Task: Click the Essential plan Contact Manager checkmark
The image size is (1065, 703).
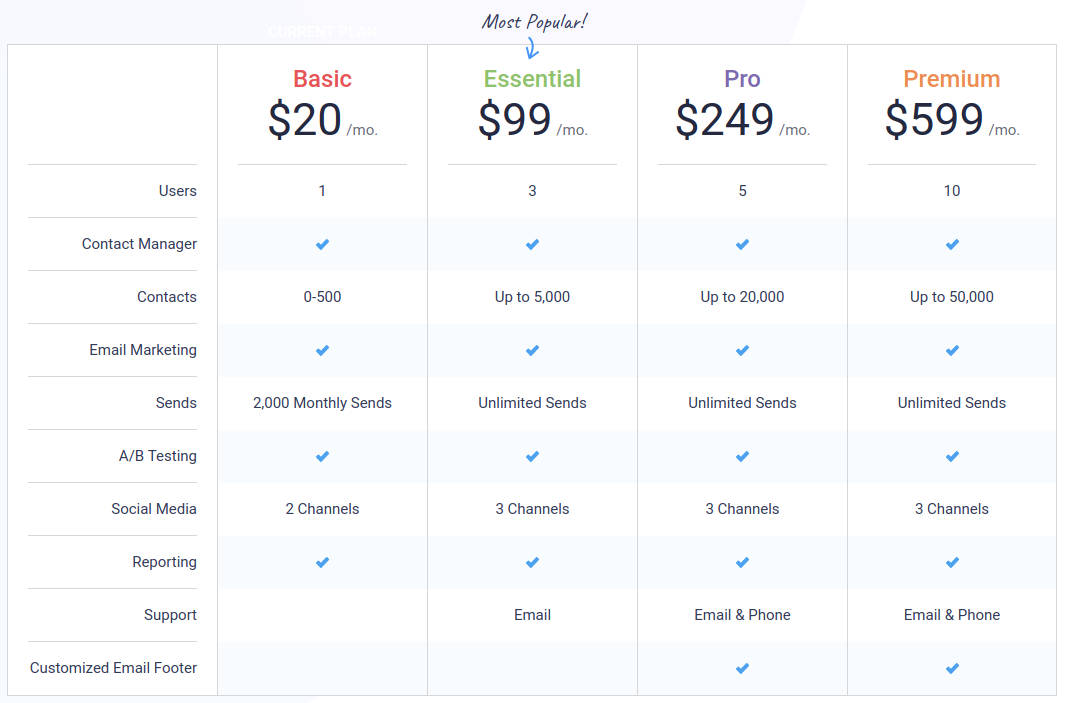Action: (x=532, y=244)
